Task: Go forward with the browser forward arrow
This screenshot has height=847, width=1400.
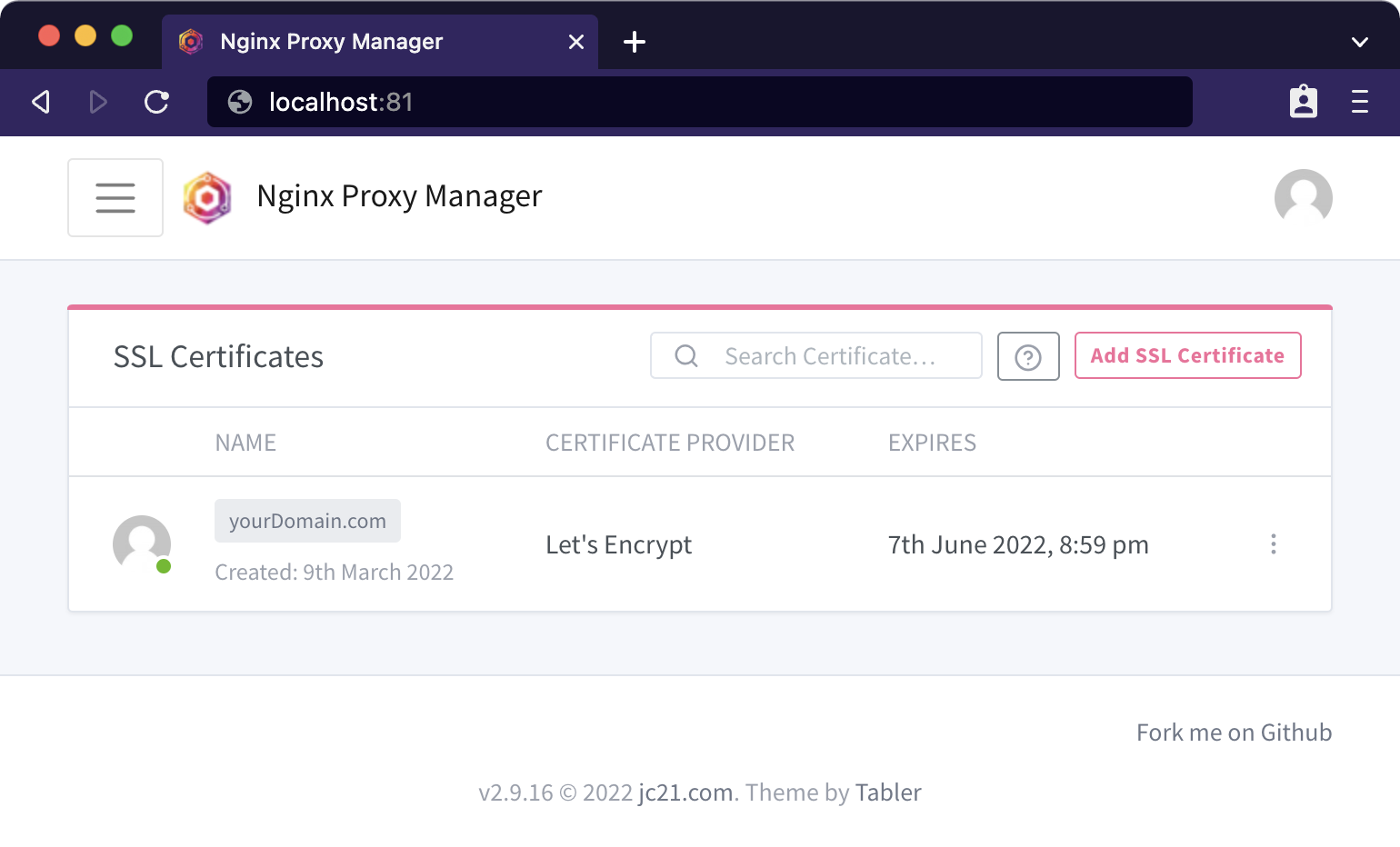Action: point(98,102)
